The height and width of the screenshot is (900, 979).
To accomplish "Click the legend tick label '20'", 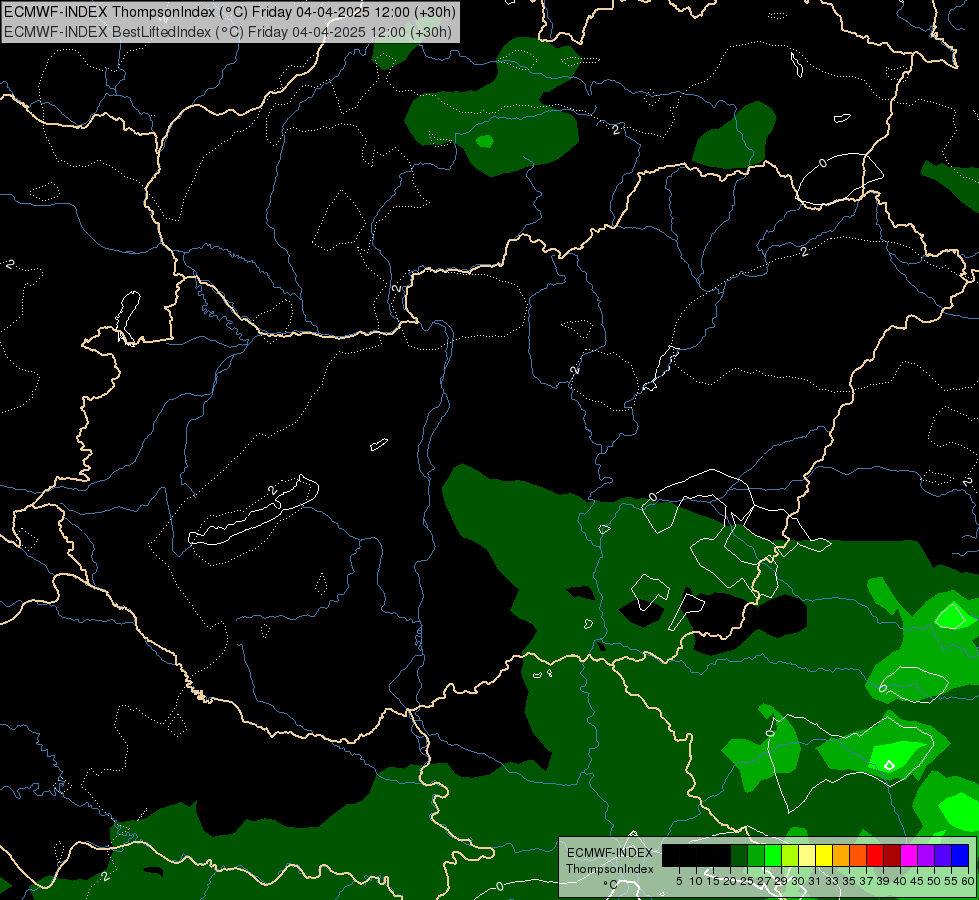I will pos(730,881).
